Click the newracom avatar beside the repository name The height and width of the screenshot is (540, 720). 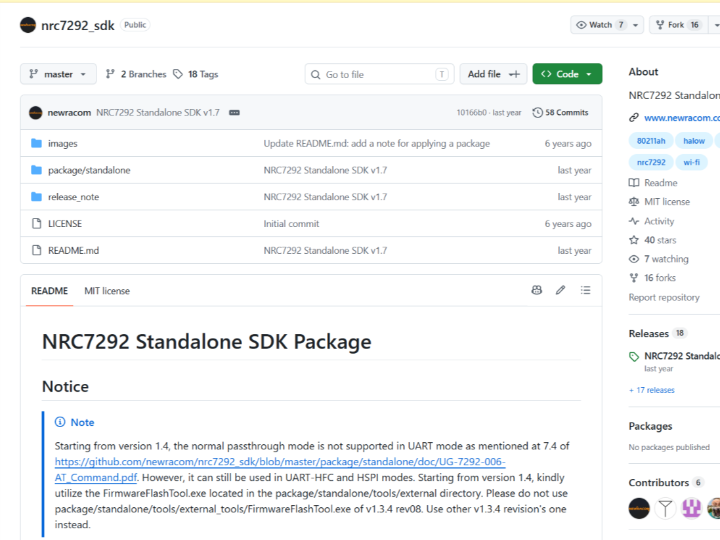click(28, 25)
